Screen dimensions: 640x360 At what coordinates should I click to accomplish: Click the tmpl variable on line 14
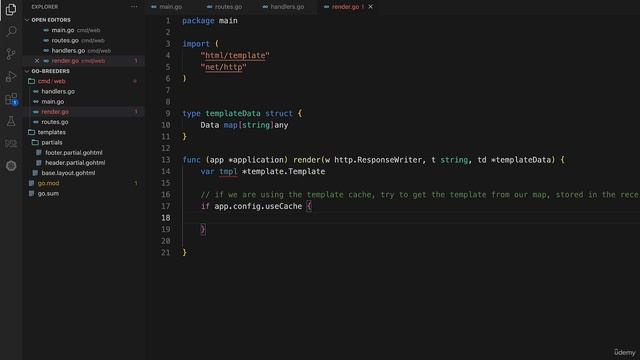[228, 171]
